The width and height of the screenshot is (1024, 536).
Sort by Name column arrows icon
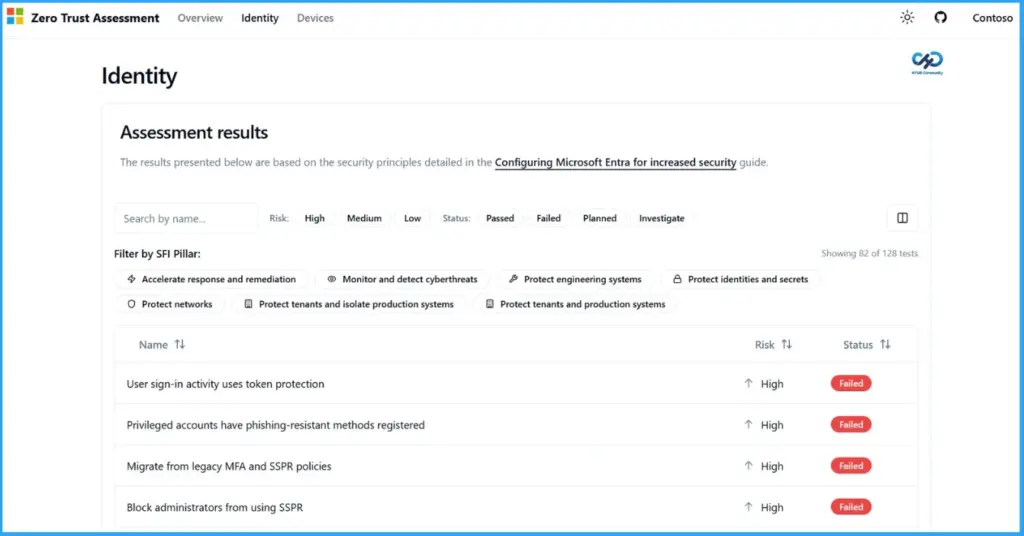[x=180, y=344]
